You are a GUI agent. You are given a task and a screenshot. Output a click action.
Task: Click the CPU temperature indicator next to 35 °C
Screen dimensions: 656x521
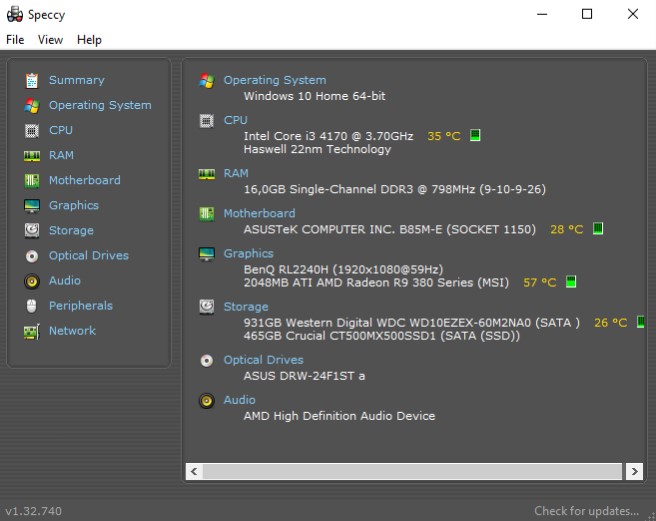(475, 135)
